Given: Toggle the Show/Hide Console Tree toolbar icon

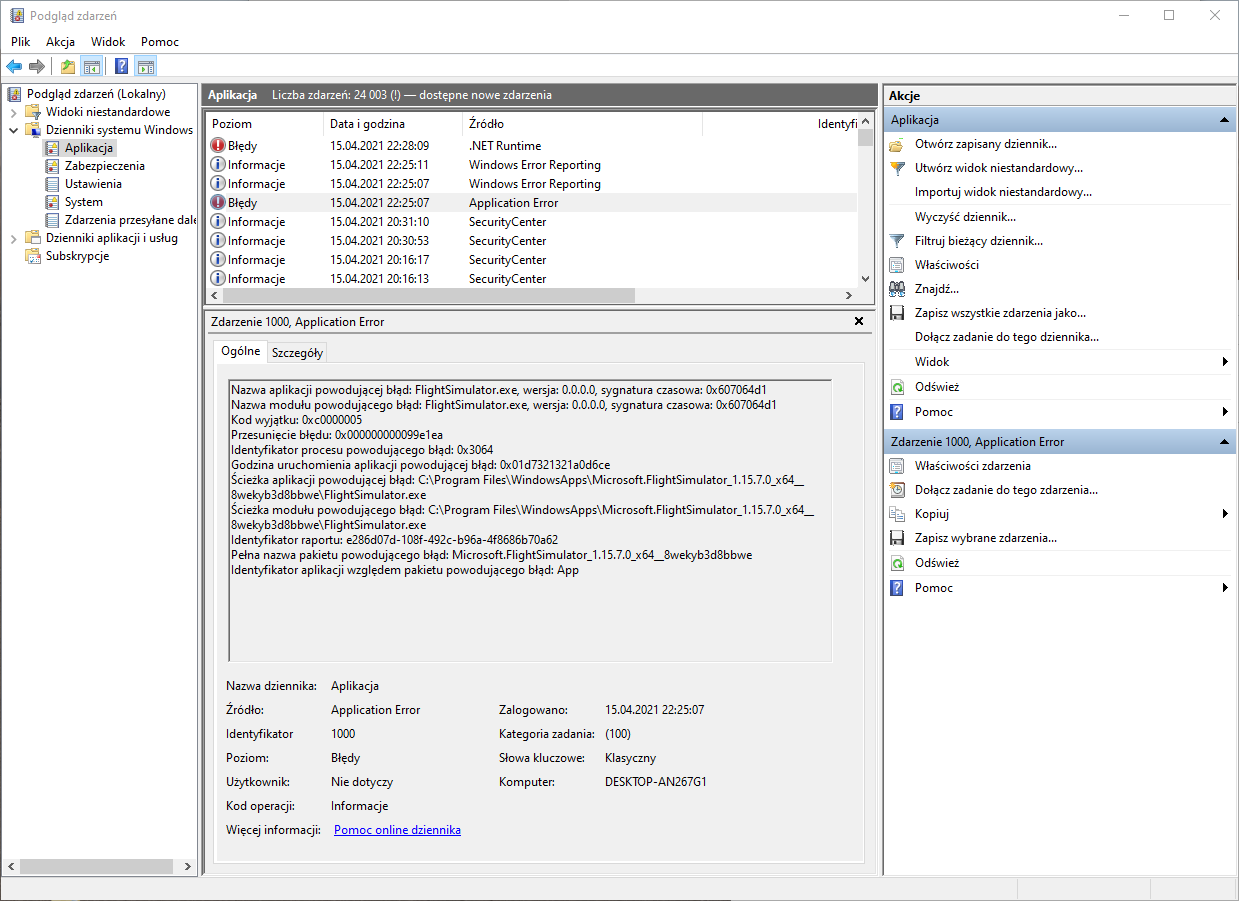Looking at the screenshot, I should point(91,67).
